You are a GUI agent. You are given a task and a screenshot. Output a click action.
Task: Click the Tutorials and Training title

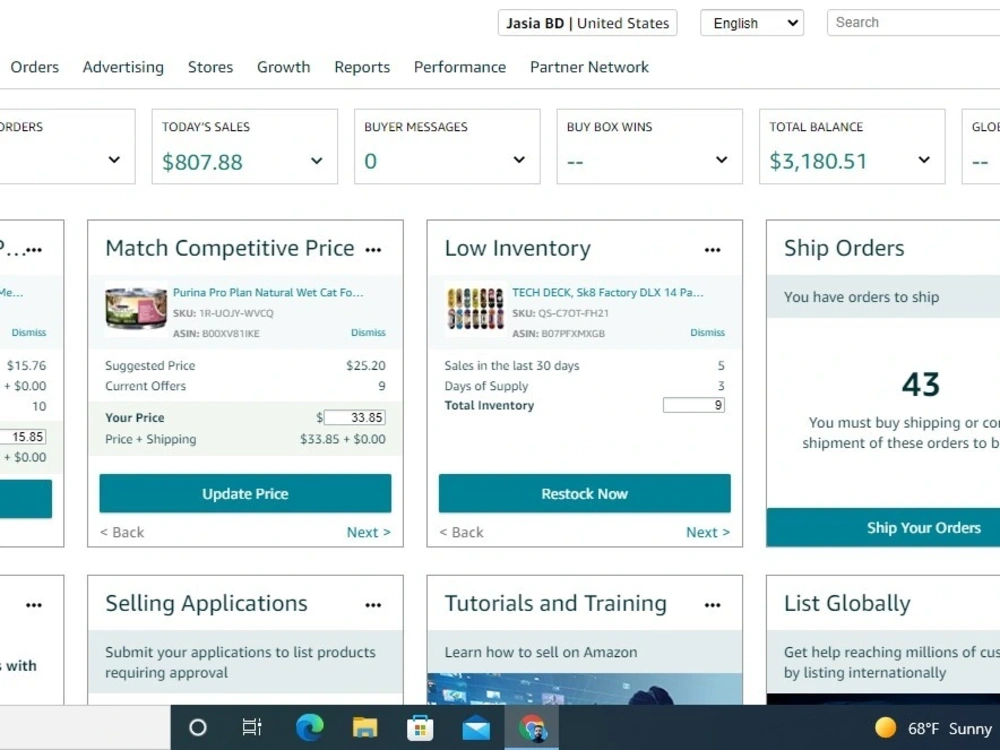tap(555, 603)
